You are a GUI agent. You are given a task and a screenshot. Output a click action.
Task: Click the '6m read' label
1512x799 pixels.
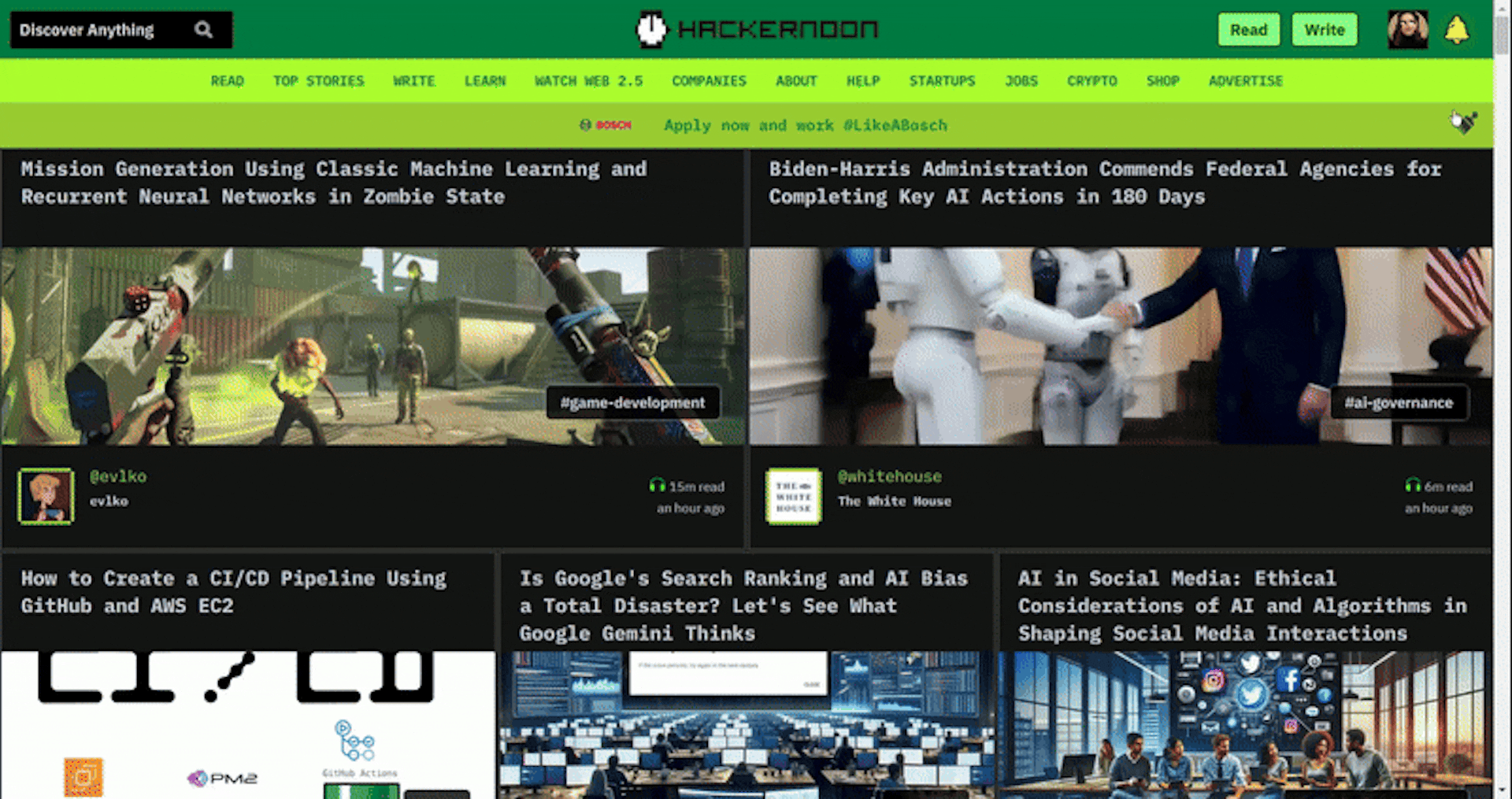coord(1447,486)
